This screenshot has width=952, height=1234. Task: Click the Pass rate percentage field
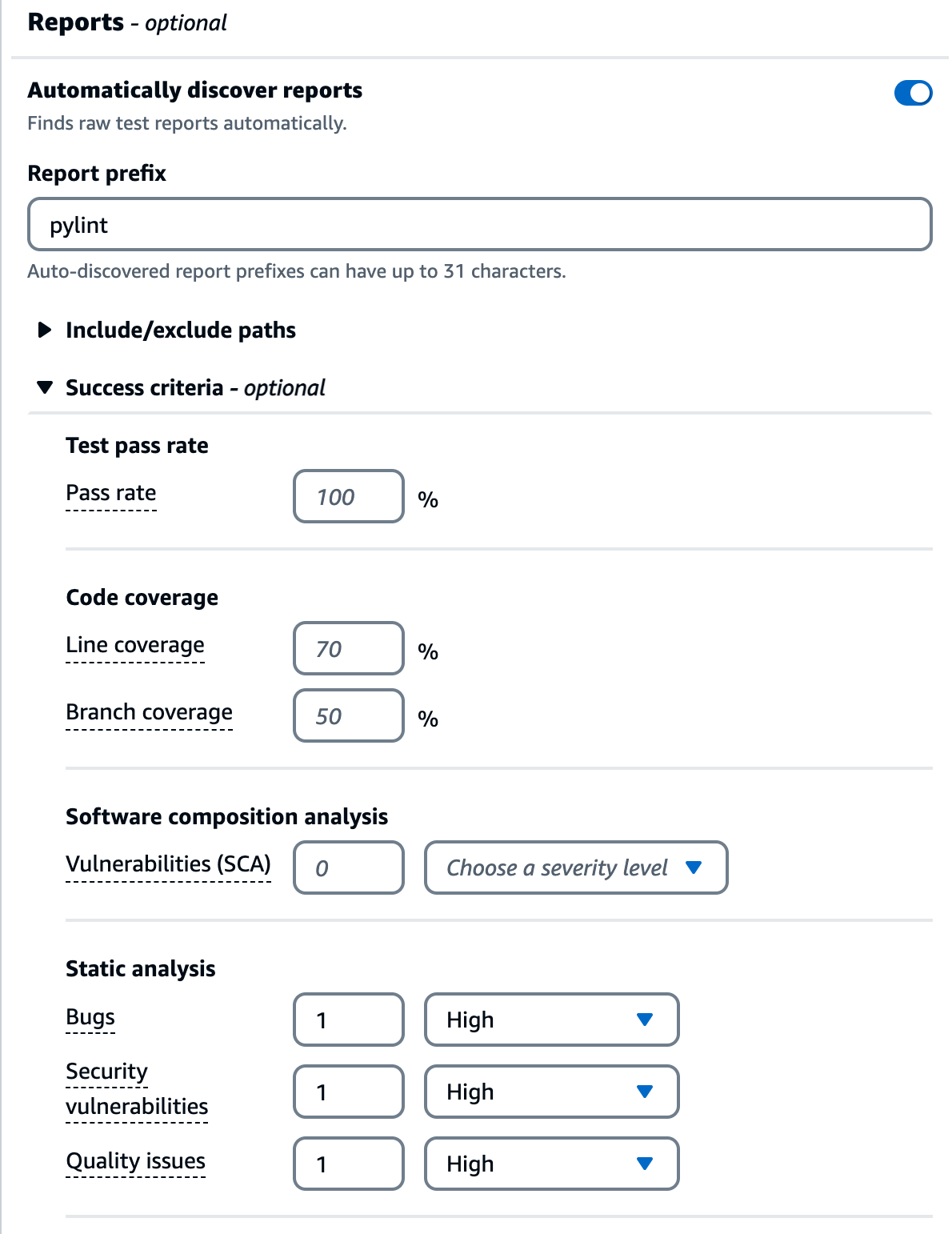[x=347, y=497]
